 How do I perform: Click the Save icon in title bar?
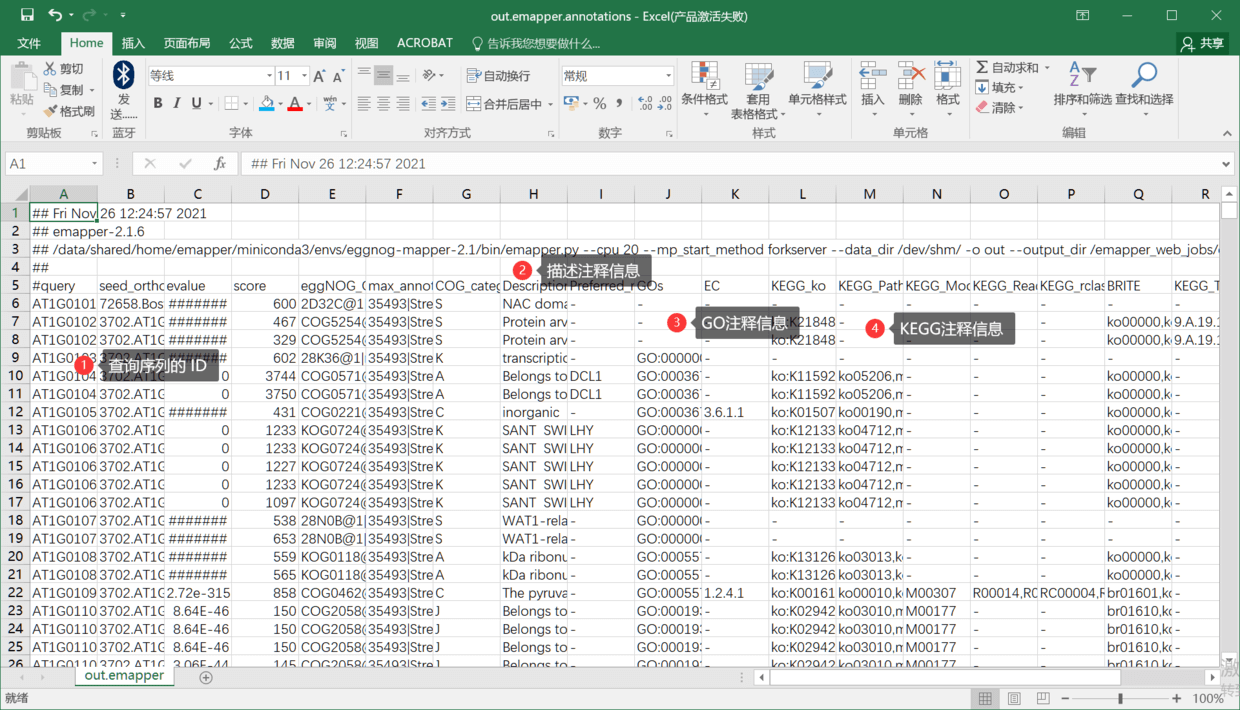point(27,15)
